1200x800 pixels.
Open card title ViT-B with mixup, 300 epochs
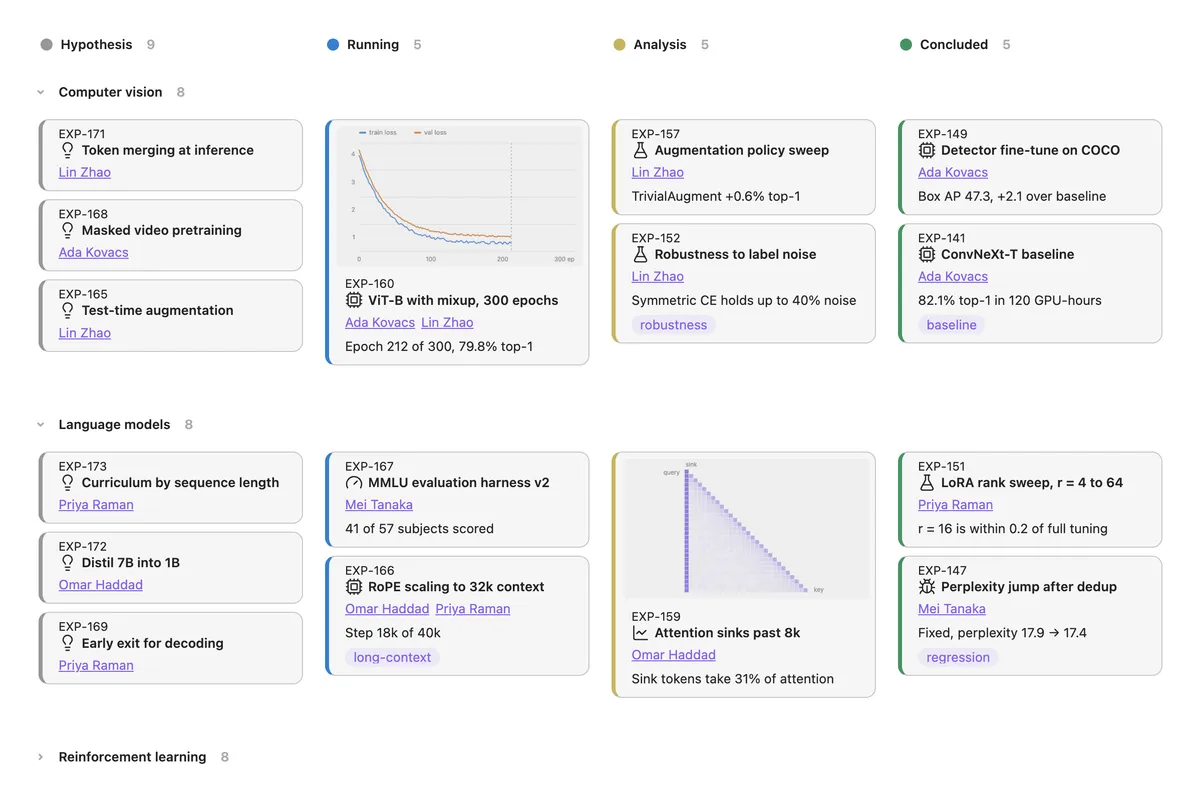463,300
